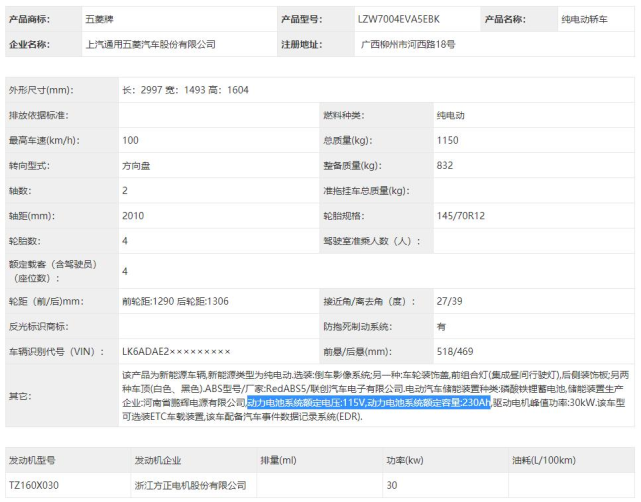The height and width of the screenshot is (502, 641).
Task: Click the 其它 row label
Action: click(20, 396)
